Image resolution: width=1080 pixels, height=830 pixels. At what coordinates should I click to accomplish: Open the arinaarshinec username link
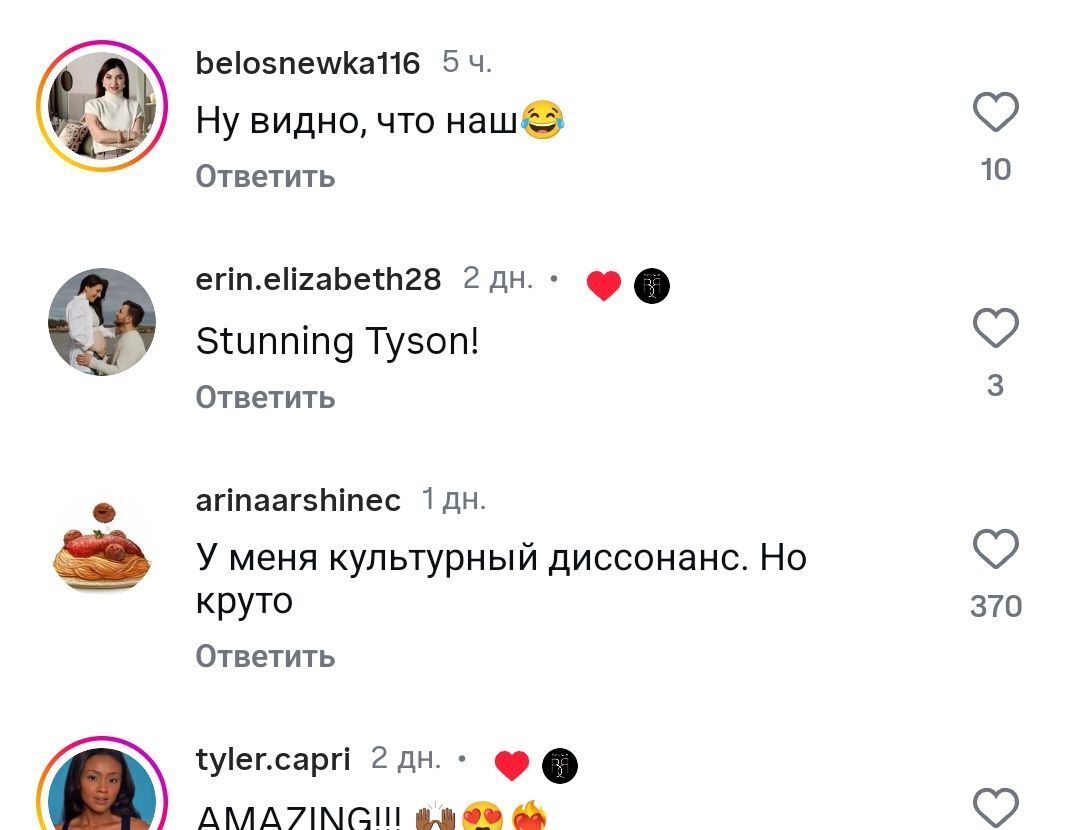coord(298,501)
